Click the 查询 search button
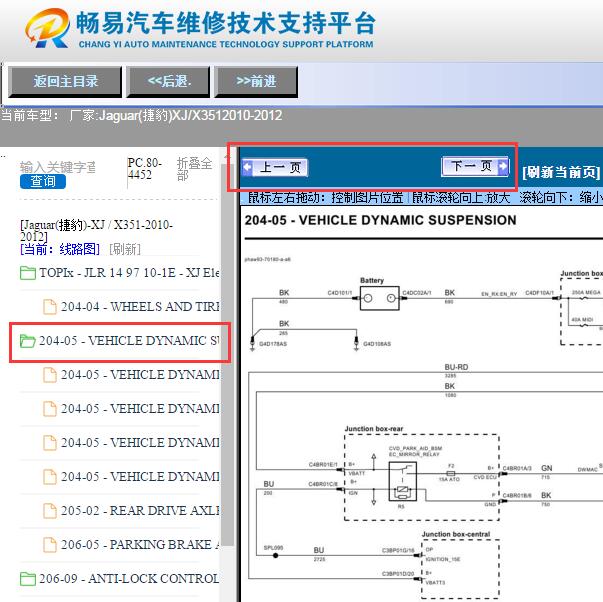 click(43, 181)
